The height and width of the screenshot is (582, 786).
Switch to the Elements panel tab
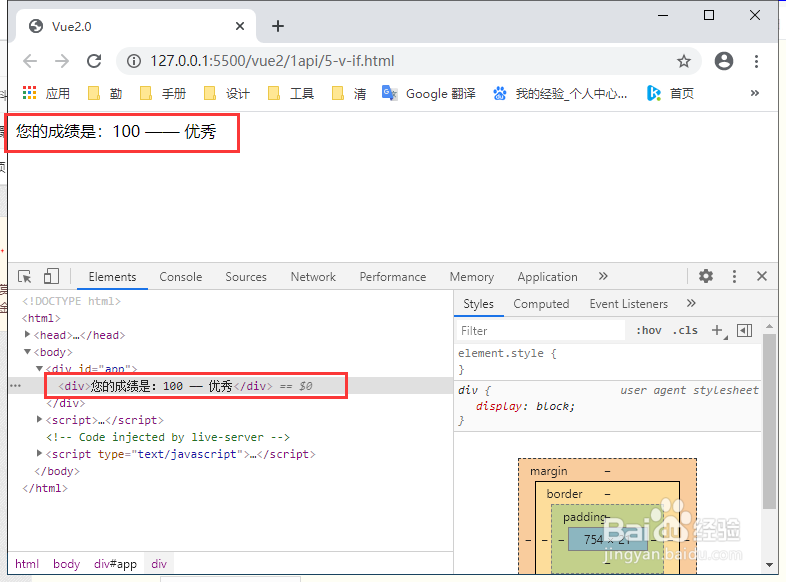pos(112,277)
